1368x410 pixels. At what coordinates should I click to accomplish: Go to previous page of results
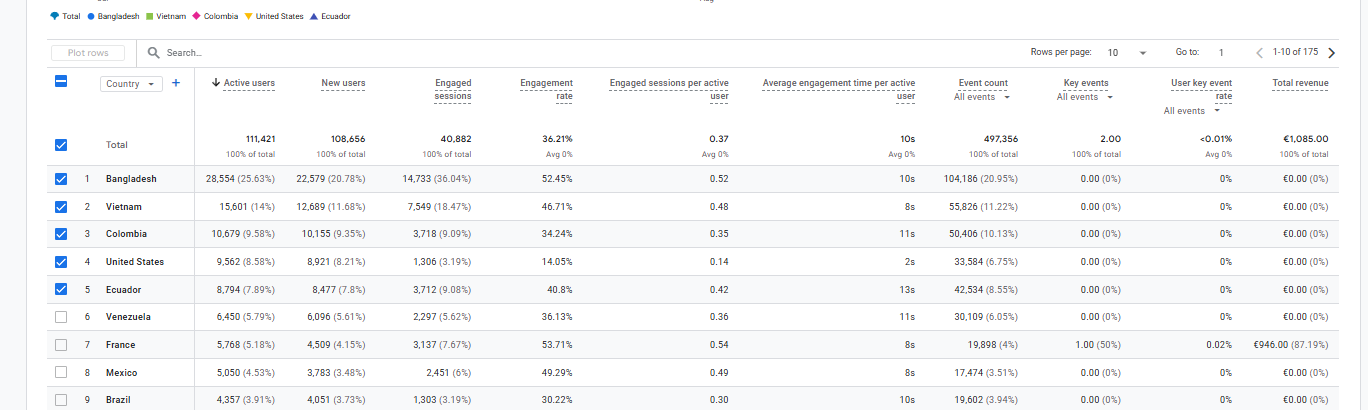1260,53
